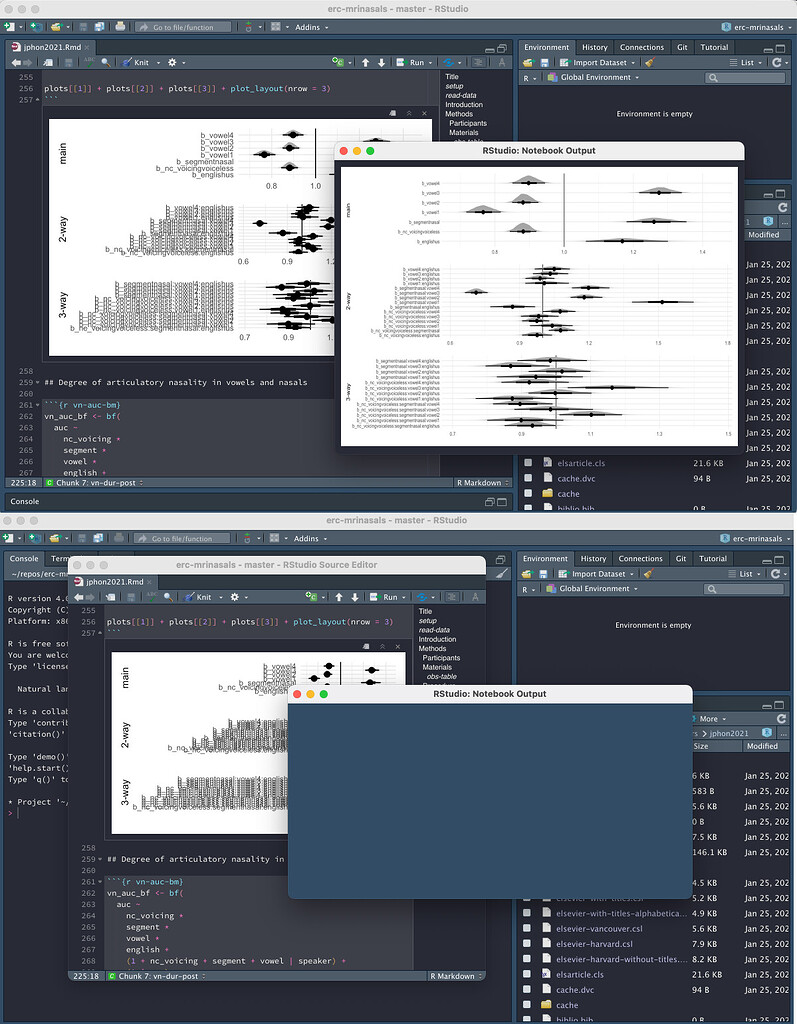Tick checkbox beside elsevier-harvard-without-titles in bottom window
This screenshot has width=797, height=1024.
tap(527, 959)
